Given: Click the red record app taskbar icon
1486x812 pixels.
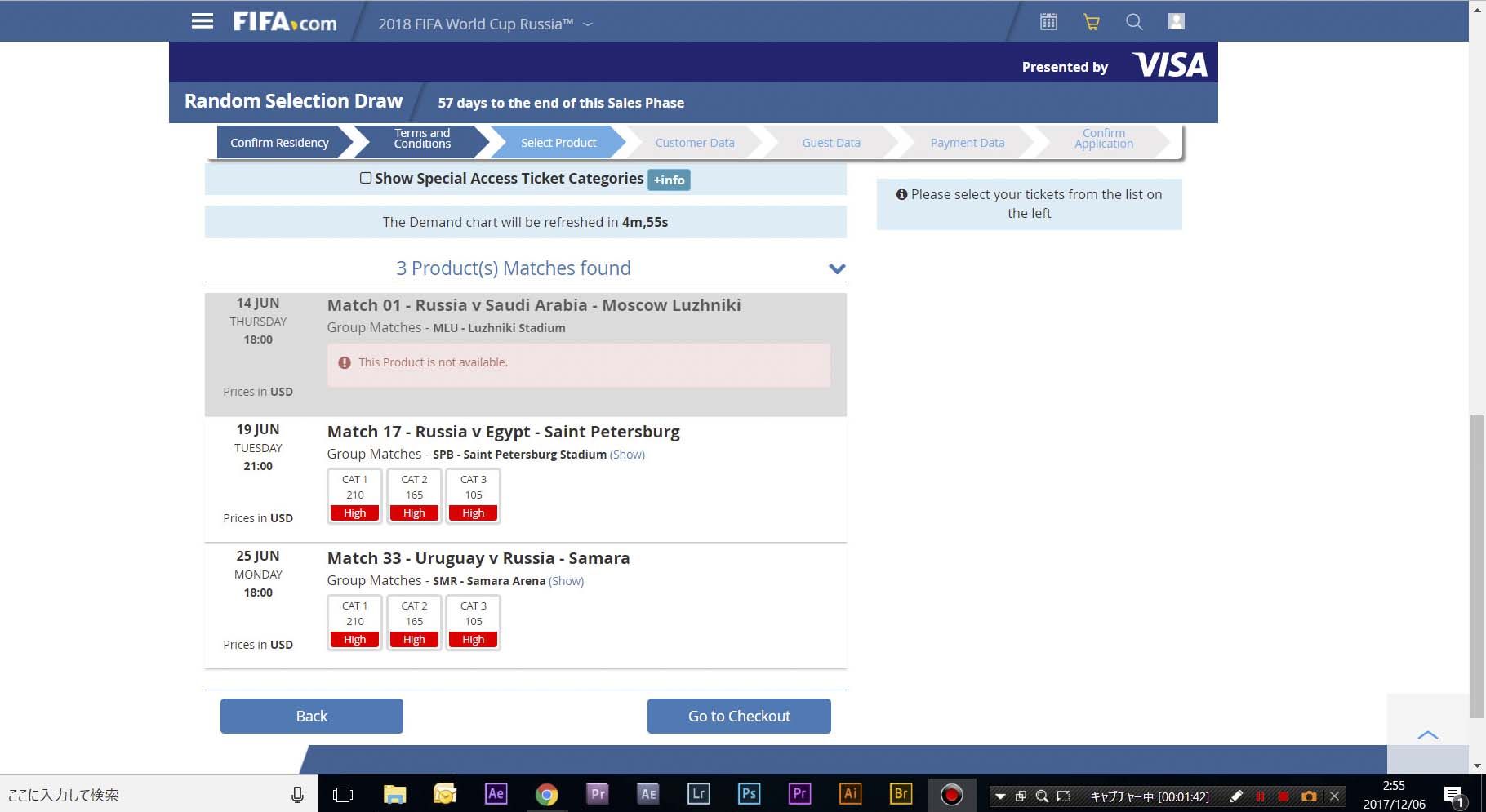Looking at the screenshot, I should (x=951, y=795).
